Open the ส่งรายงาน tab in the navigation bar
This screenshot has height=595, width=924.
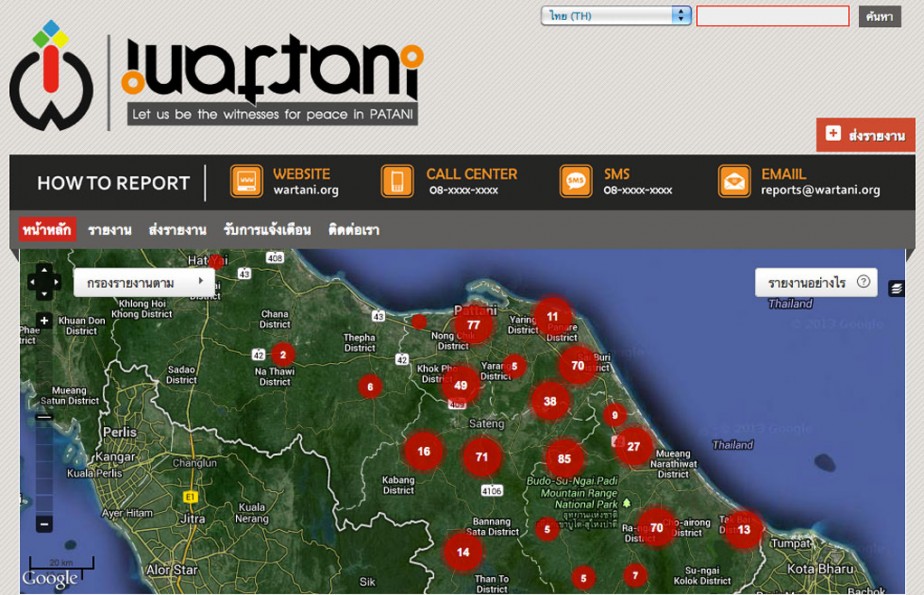(x=177, y=230)
